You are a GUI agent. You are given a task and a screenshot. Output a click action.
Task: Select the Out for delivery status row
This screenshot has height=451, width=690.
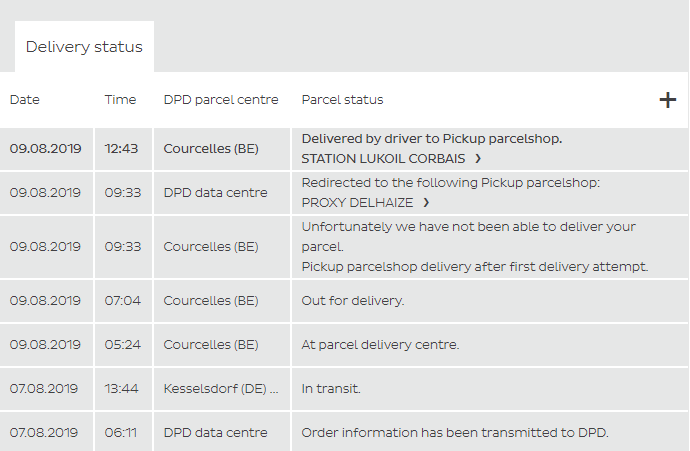coord(344,301)
